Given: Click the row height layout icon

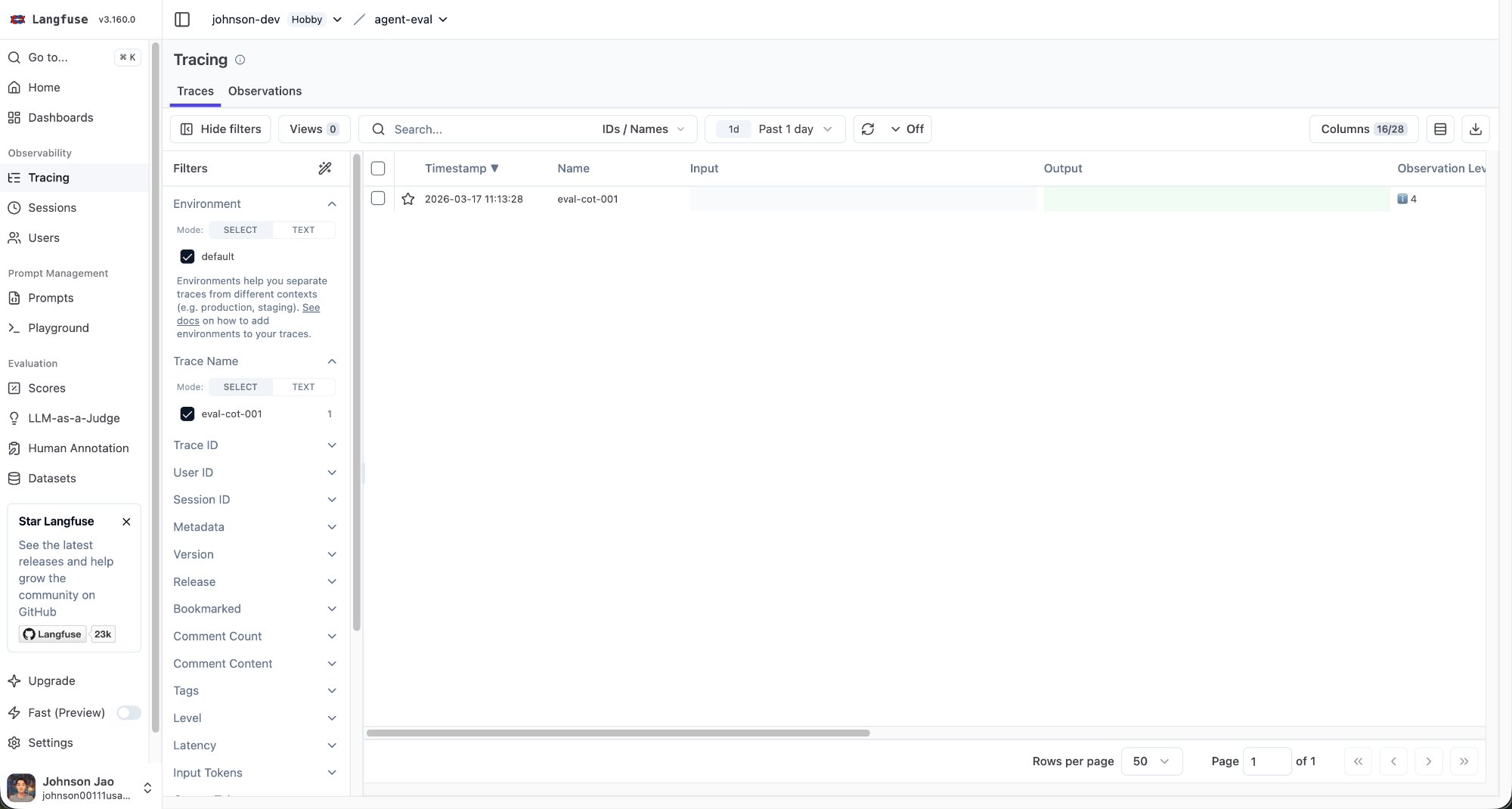Looking at the screenshot, I should click(x=1439, y=129).
